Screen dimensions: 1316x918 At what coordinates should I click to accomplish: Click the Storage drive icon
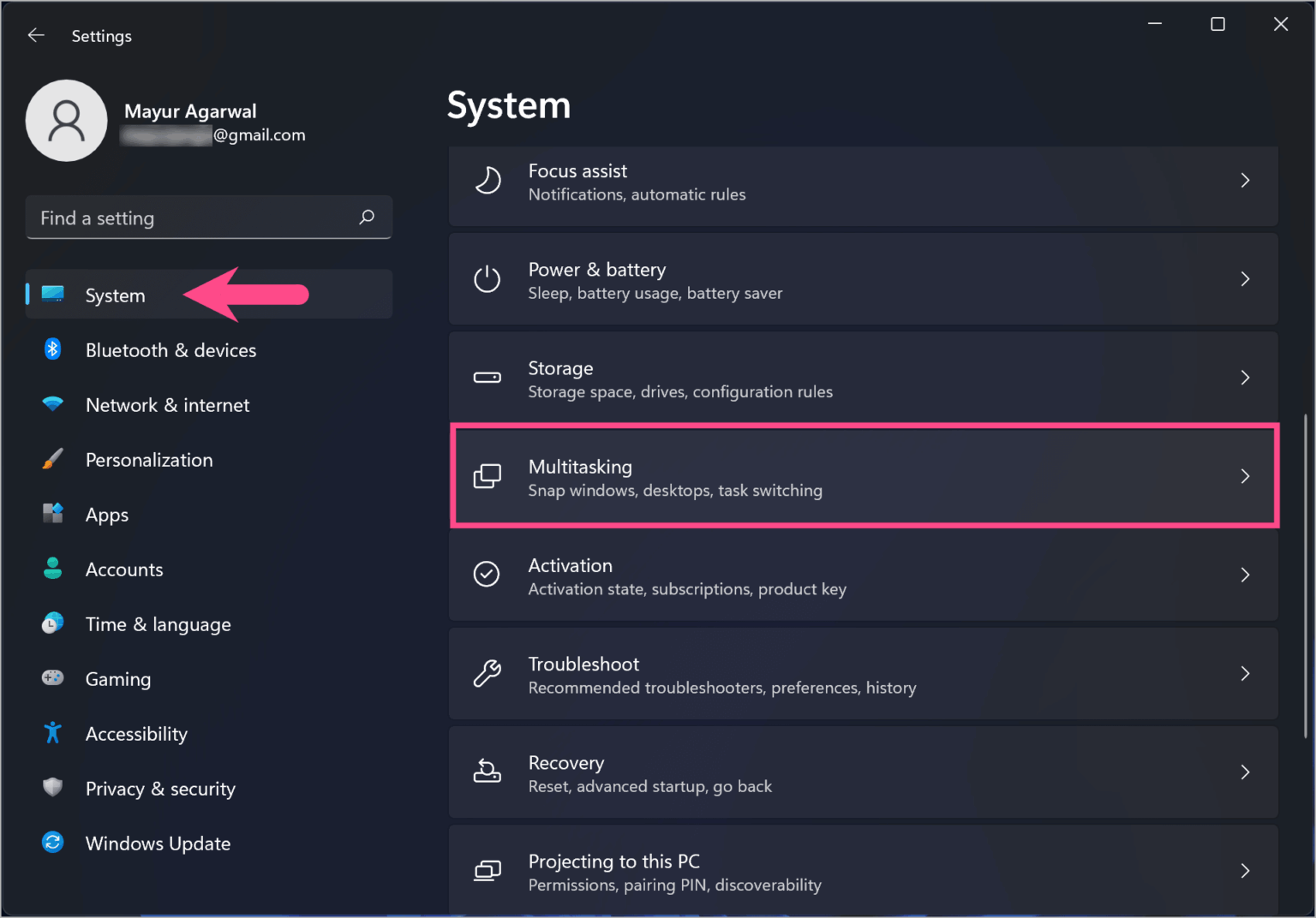pos(488,377)
